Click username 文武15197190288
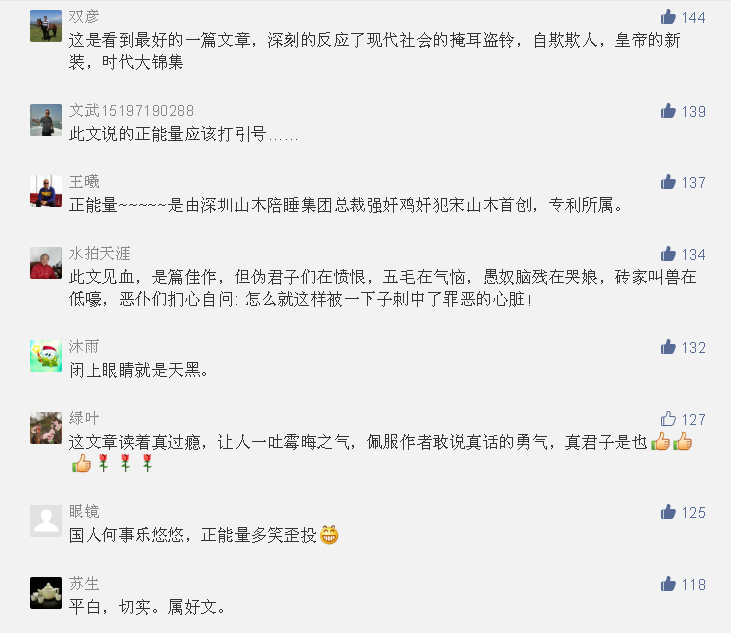This screenshot has height=633, width=731. click(131, 110)
